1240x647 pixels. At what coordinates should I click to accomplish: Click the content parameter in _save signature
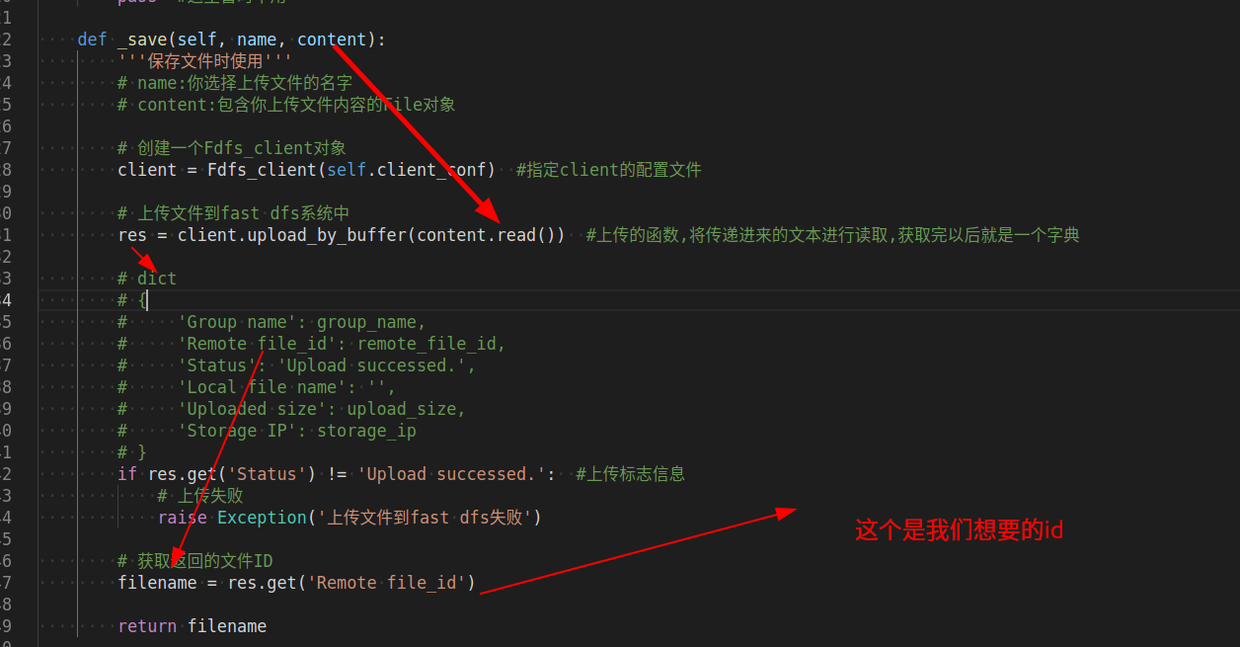[331, 40]
